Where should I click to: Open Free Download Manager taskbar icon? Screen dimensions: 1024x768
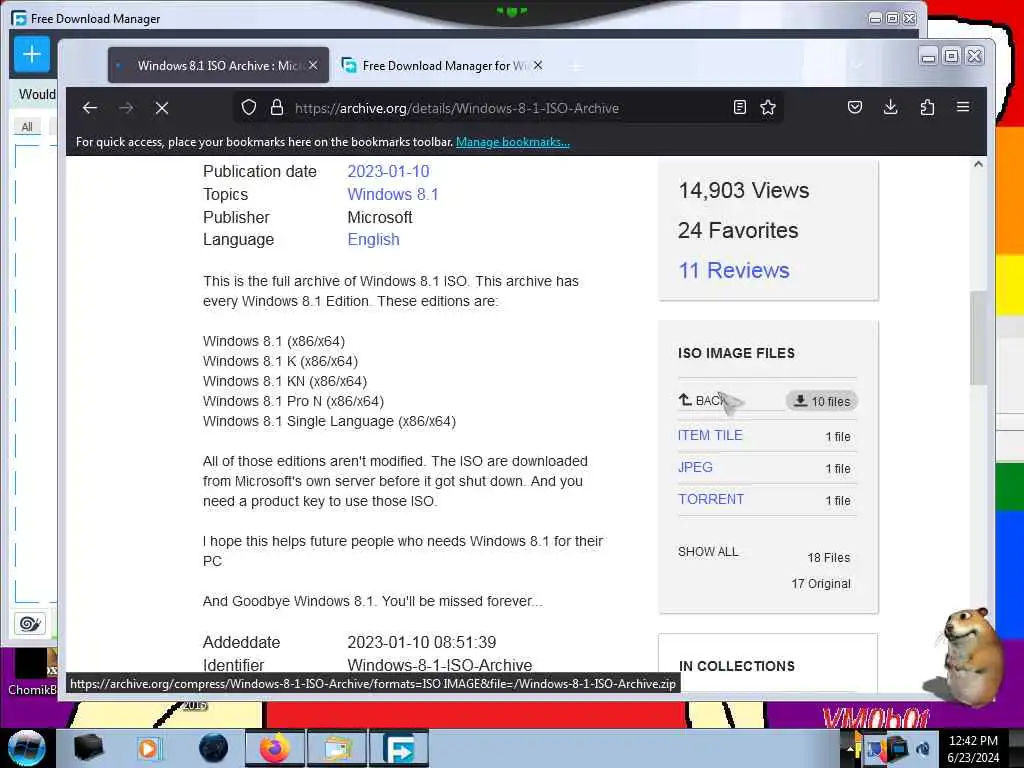click(399, 749)
